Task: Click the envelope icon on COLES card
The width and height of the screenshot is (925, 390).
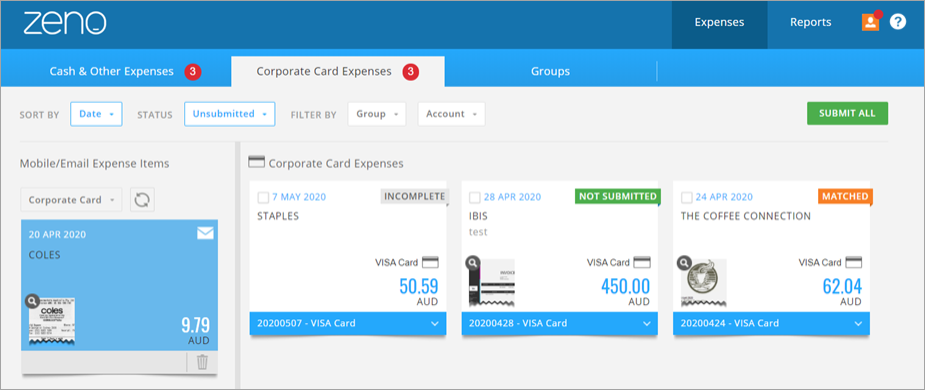Action: click(x=205, y=234)
